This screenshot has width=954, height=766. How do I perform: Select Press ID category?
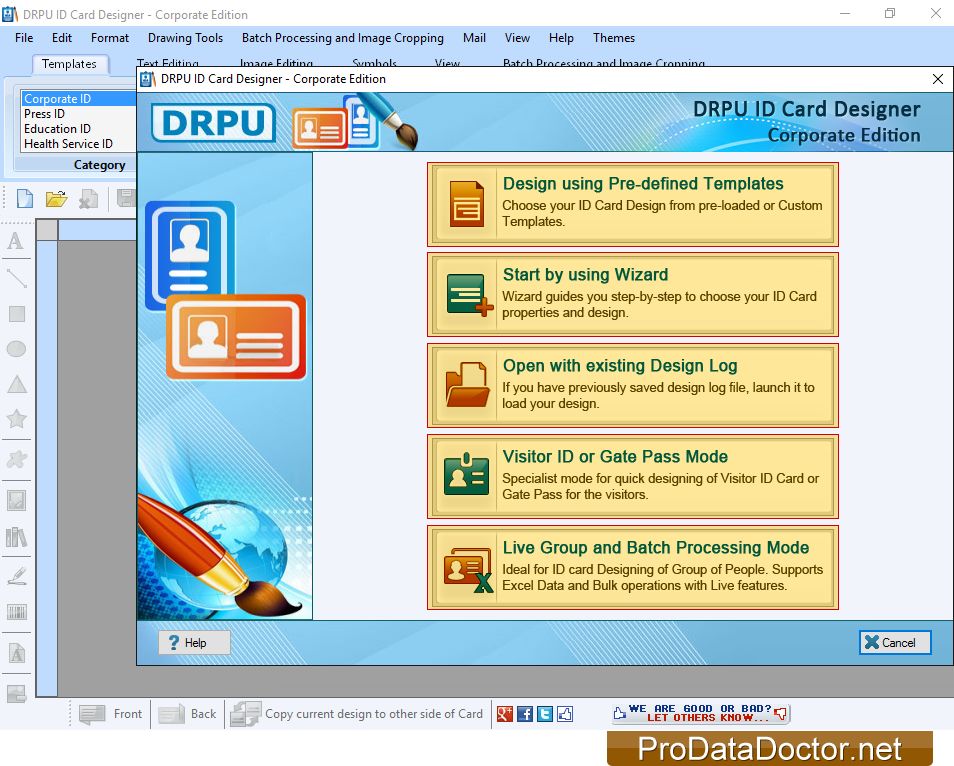(78, 114)
